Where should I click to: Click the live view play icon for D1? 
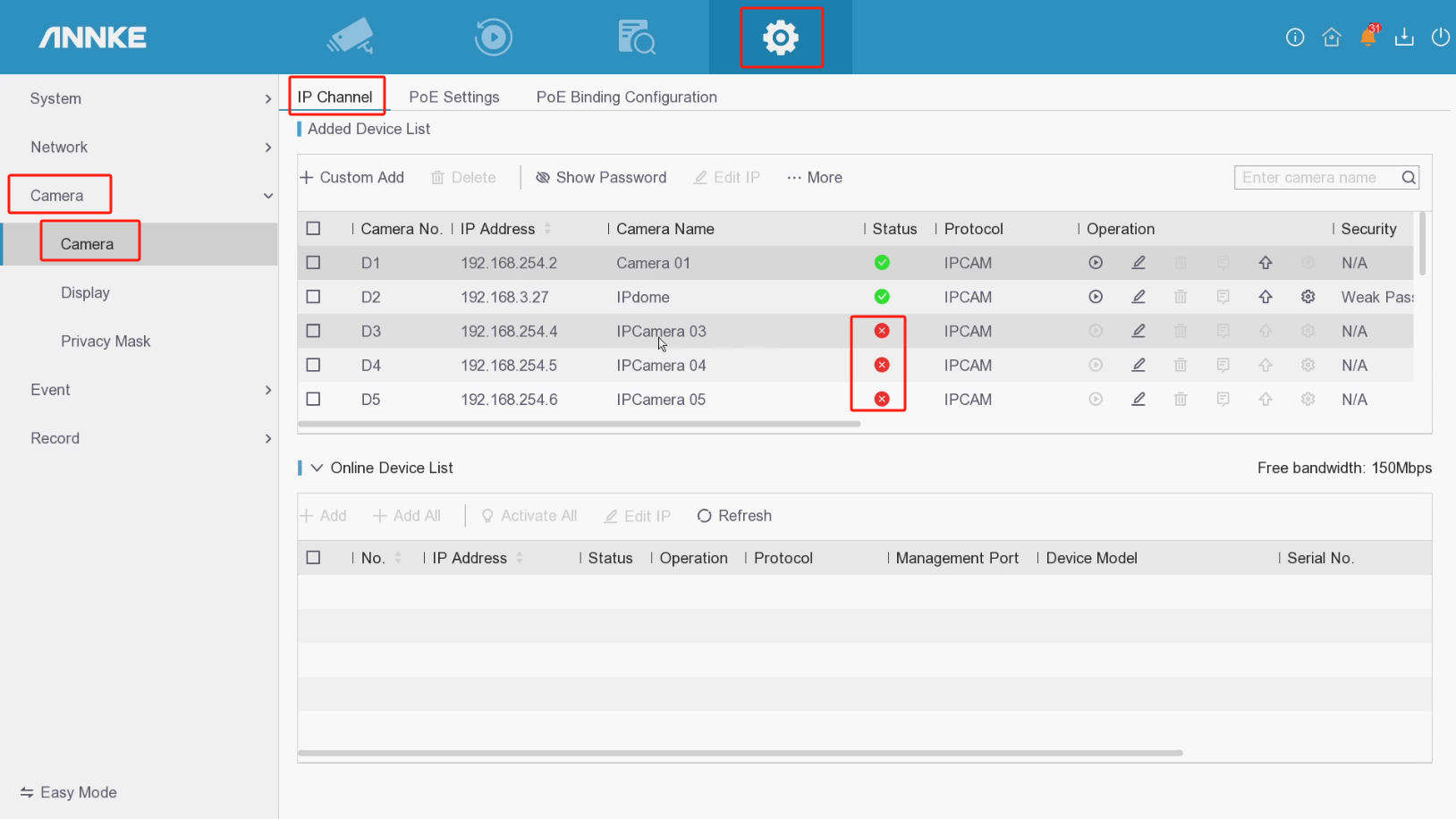(x=1096, y=263)
